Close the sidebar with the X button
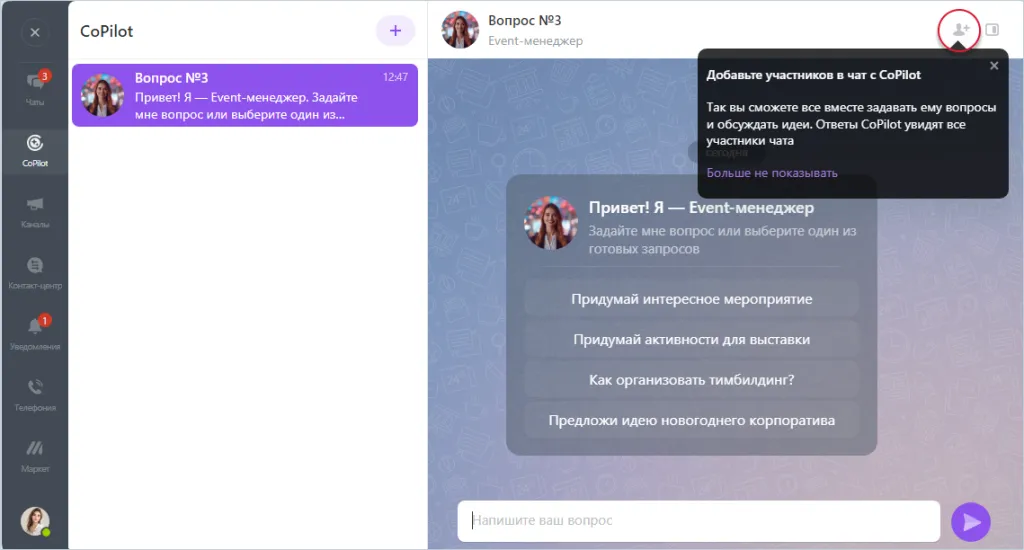This screenshot has width=1024, height=550. pos(35,32)
